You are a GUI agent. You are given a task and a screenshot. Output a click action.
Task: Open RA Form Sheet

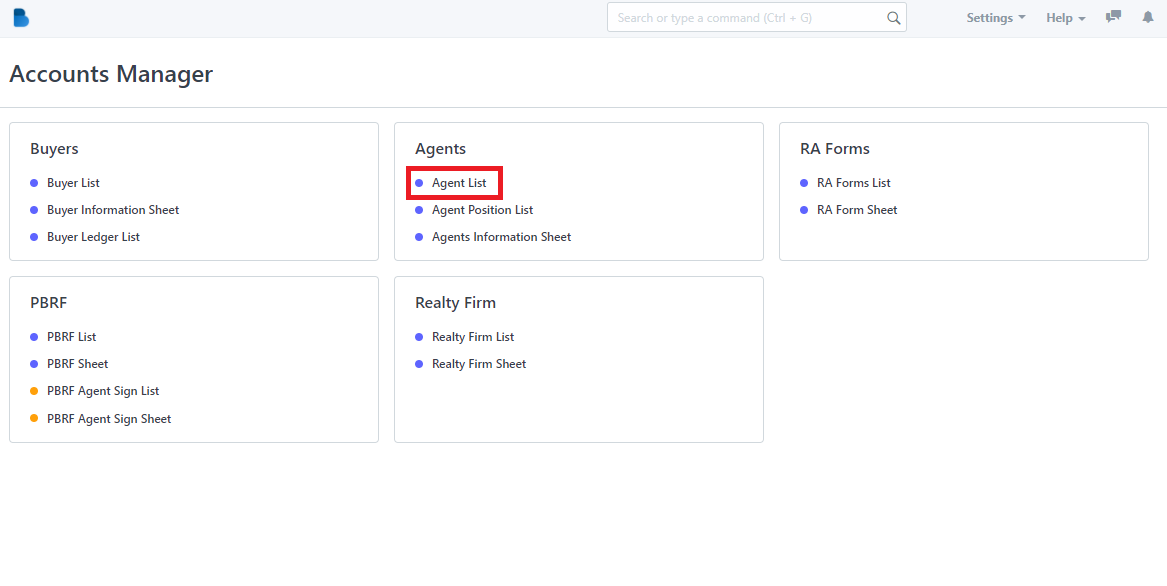(857, 210)
